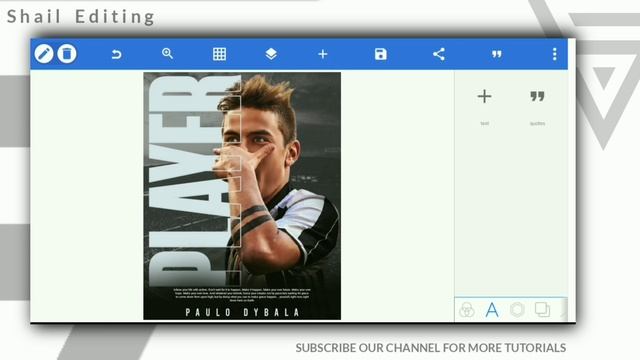Switch to the color circles tab

pos(467,310)
